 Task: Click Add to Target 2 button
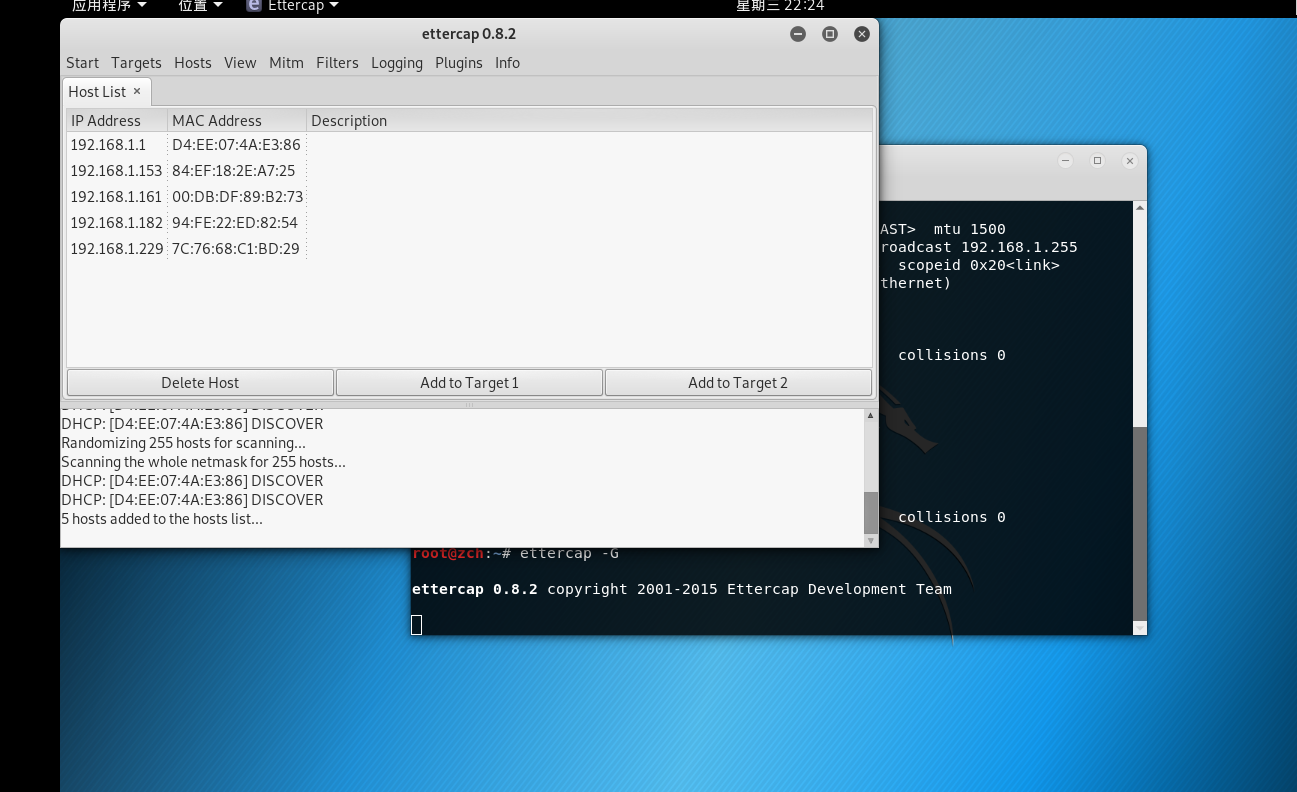tap(738, 382)
